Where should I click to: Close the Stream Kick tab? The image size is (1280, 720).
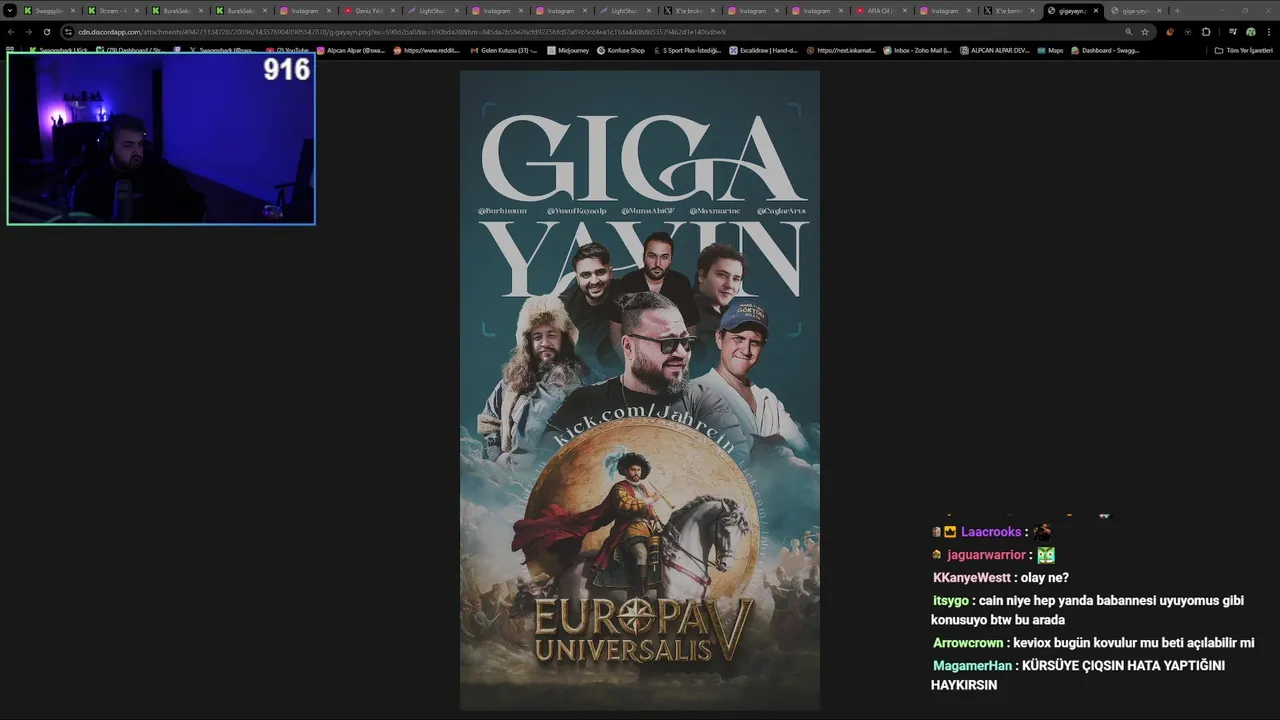pyautogui.click(x=137, y=11)
